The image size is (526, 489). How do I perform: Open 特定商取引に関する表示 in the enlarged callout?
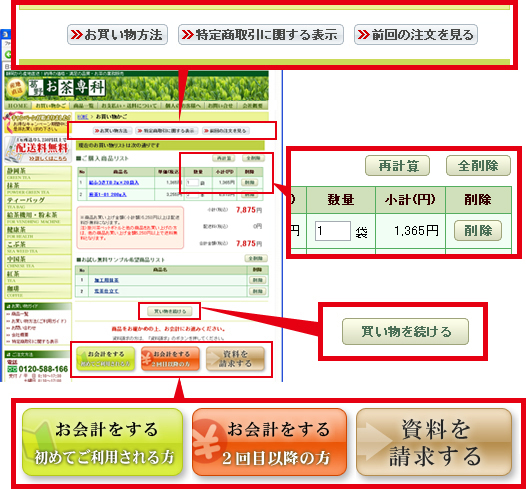(x=261, y=35)
